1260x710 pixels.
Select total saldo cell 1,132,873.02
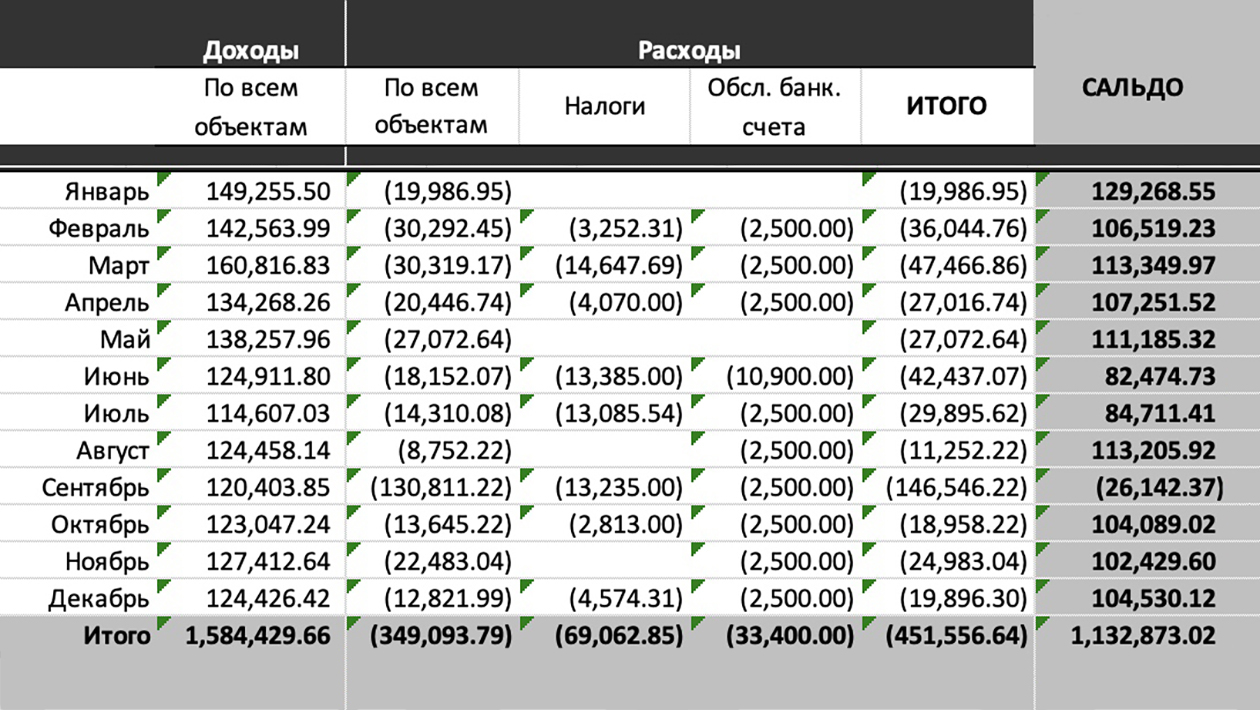tap(1143, 636)
